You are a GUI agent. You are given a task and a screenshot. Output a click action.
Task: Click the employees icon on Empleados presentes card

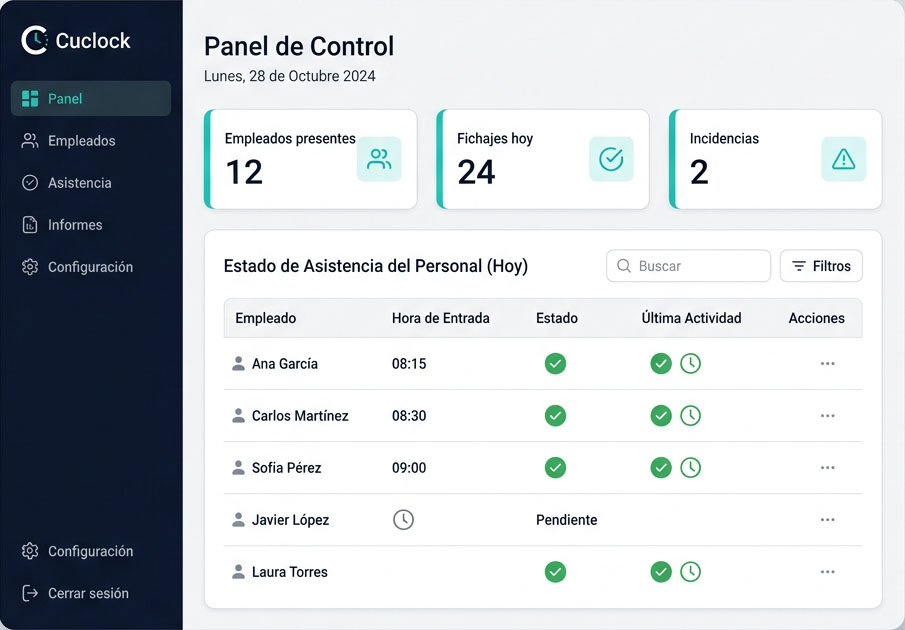point(378,158)
